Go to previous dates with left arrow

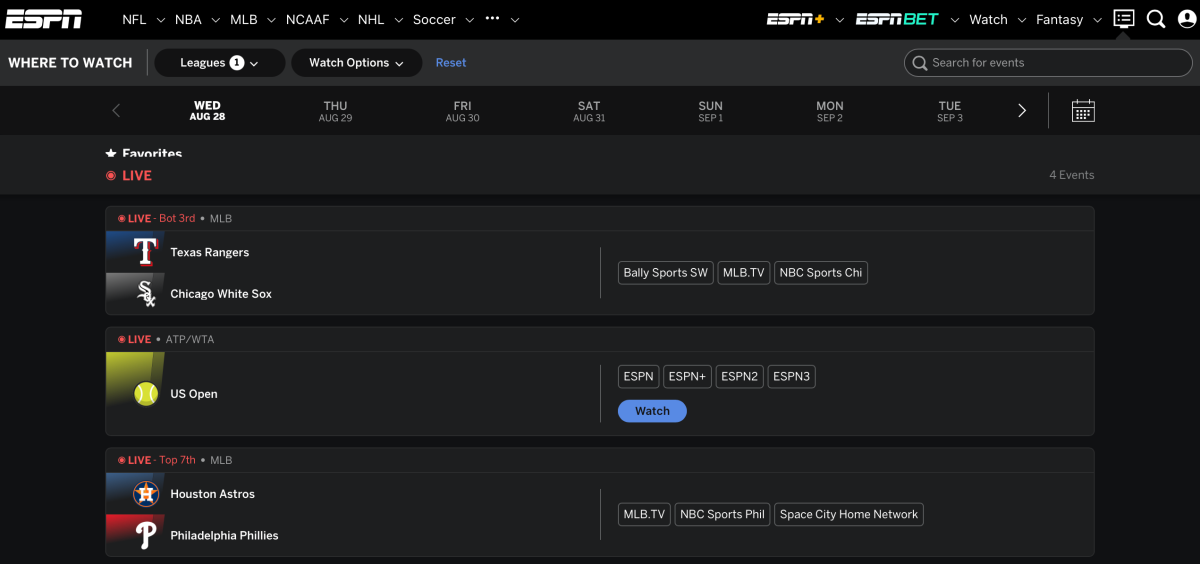pyautogui.click(x=116, y=111)
